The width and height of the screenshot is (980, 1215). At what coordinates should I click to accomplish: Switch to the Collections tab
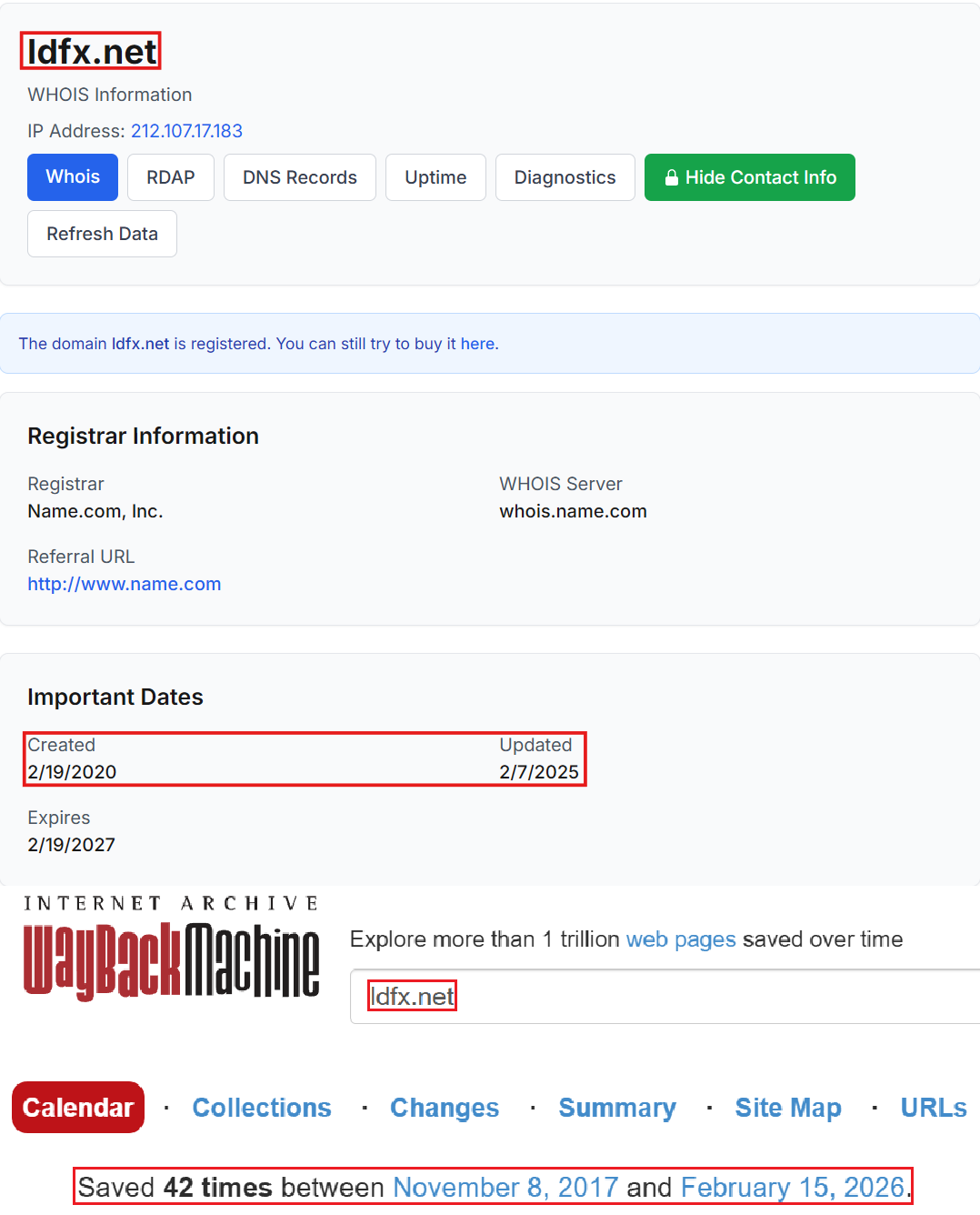pyautogui.click(x=261, y=1108)
